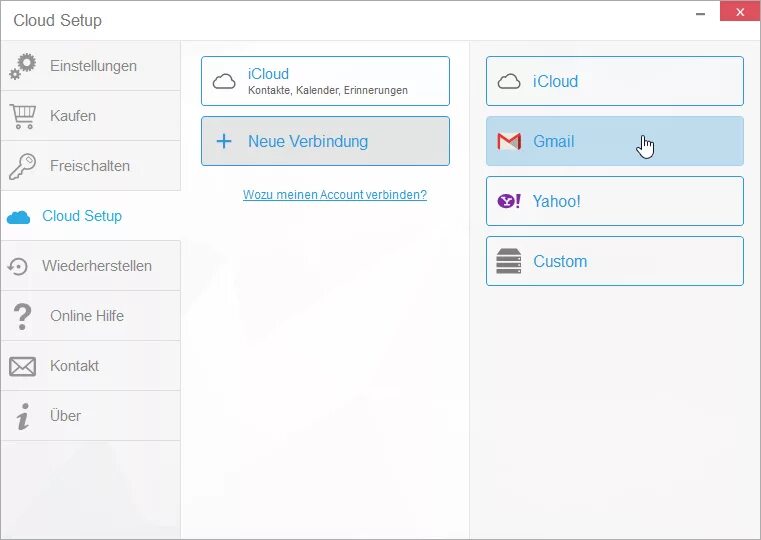This screenshot has height=540, width=761.
Task: Click the Custom server stack icon
Action: (509, 262)
